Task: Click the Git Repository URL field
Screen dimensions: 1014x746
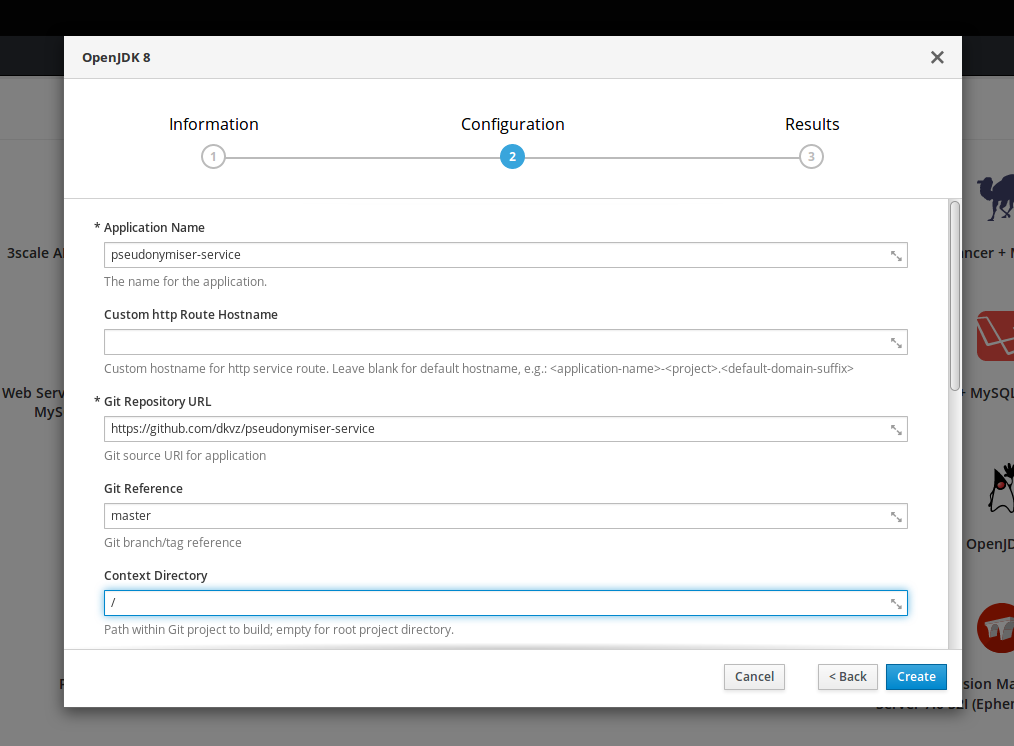Action: click(495, 429)
